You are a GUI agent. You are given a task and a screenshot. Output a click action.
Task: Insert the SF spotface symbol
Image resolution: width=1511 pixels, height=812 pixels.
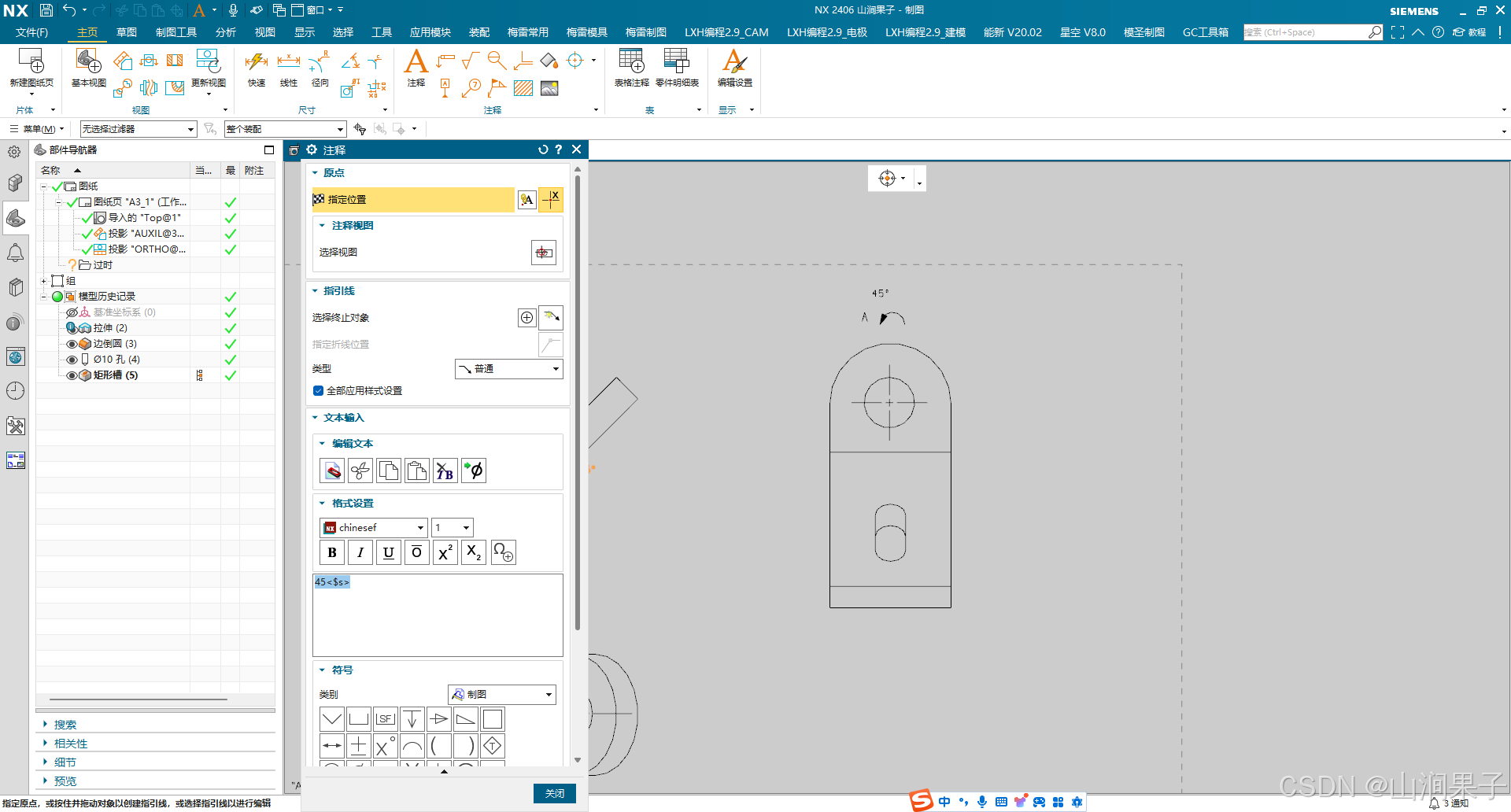click(x=386, y=719)
